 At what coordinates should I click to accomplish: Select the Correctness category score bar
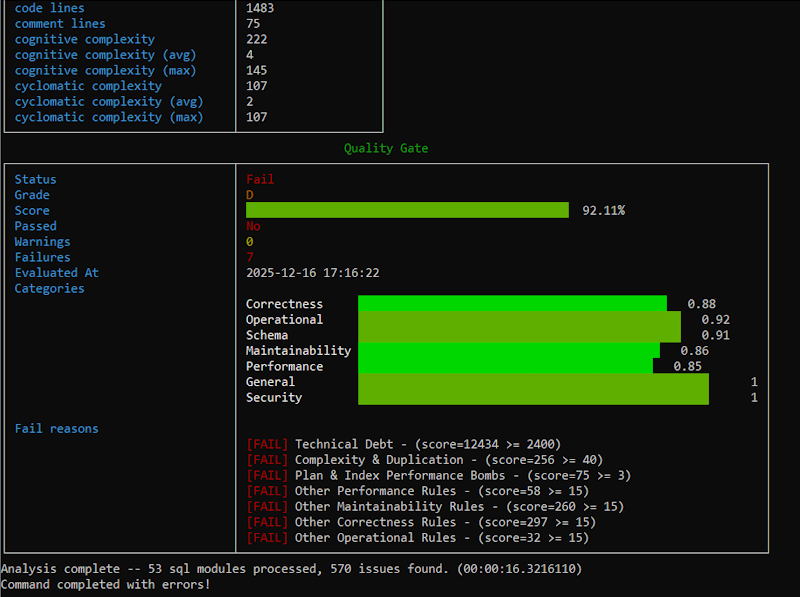[513, 303]
